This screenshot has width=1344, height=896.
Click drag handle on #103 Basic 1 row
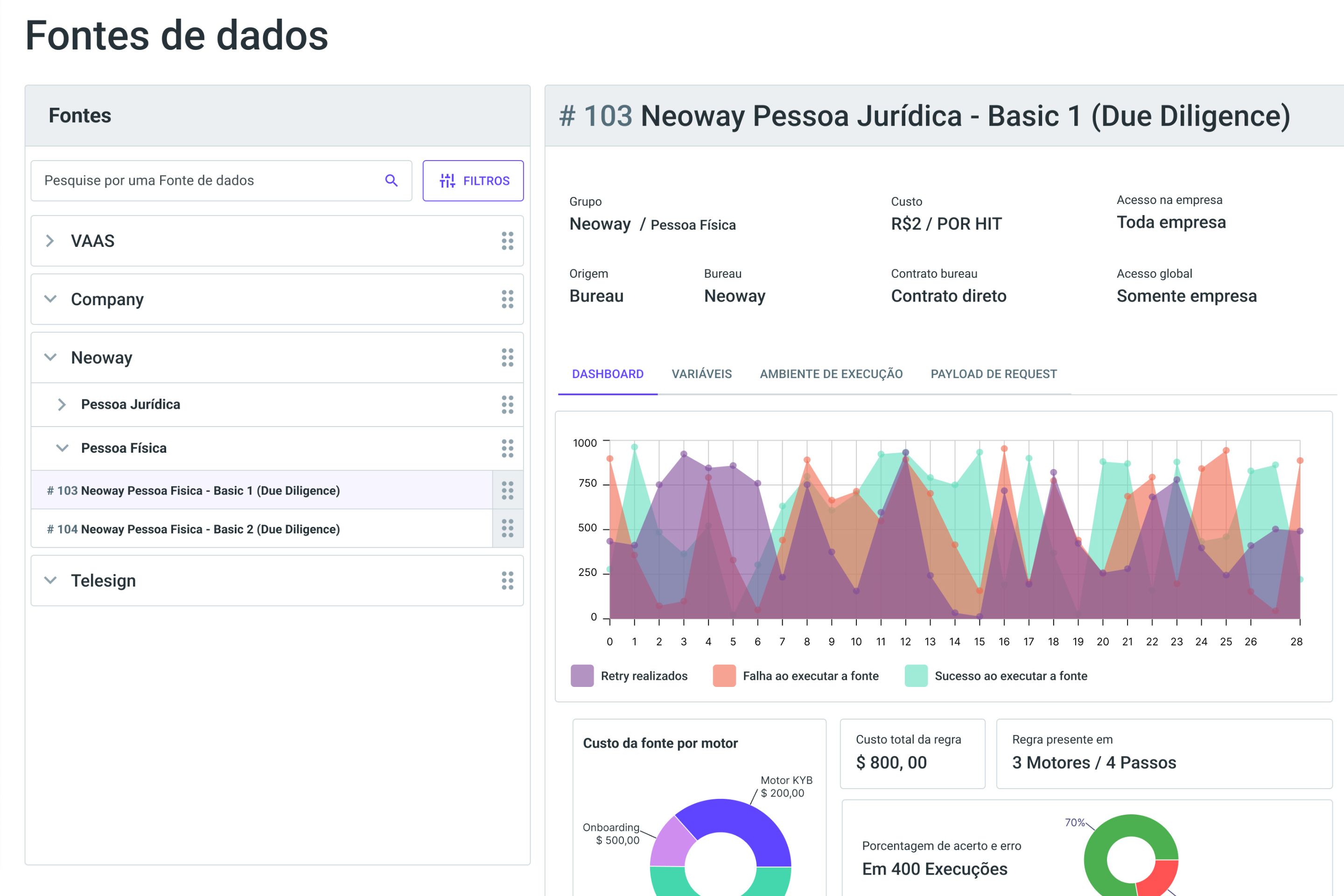click(x=507, y=490)
